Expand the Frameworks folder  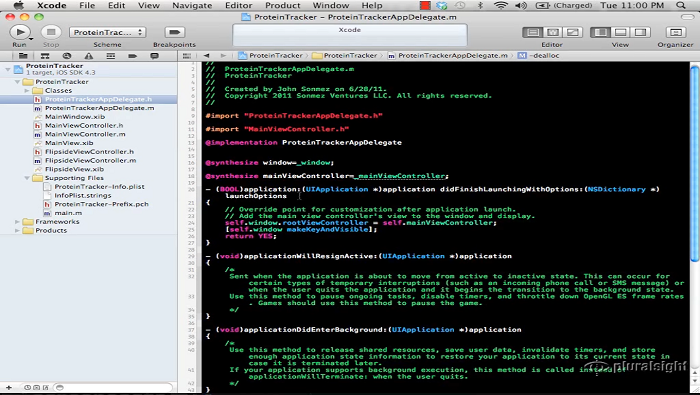tap(17, 222)
